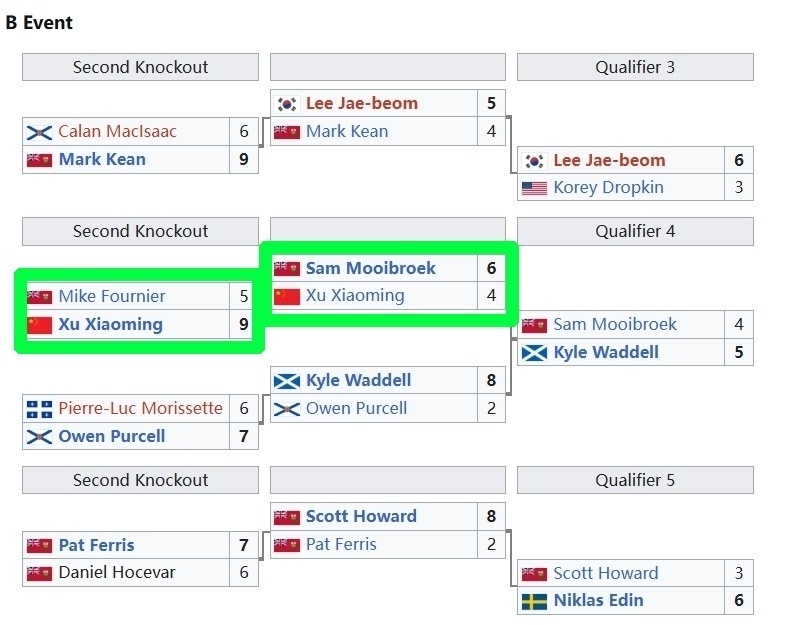Click the Nova Scotia flag beside Calan MacIsaac

tap(39, 132)
